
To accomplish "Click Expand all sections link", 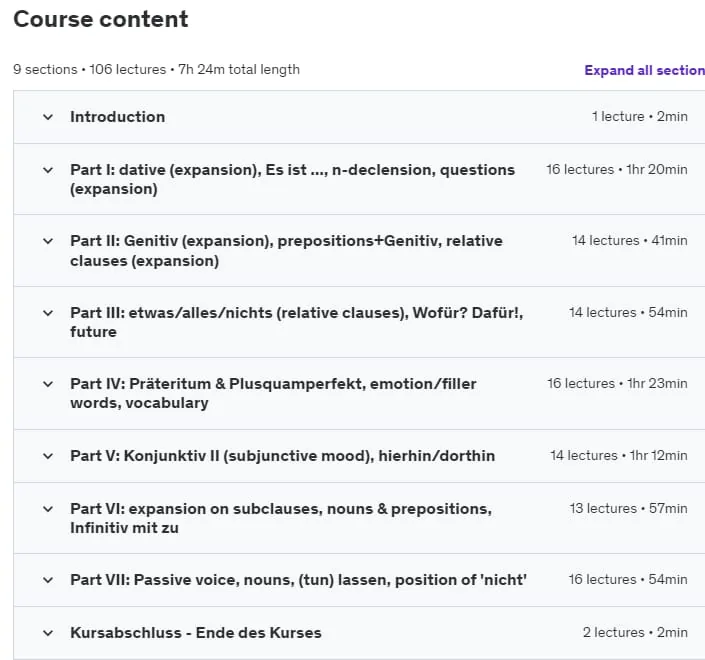I will point(644,71).
